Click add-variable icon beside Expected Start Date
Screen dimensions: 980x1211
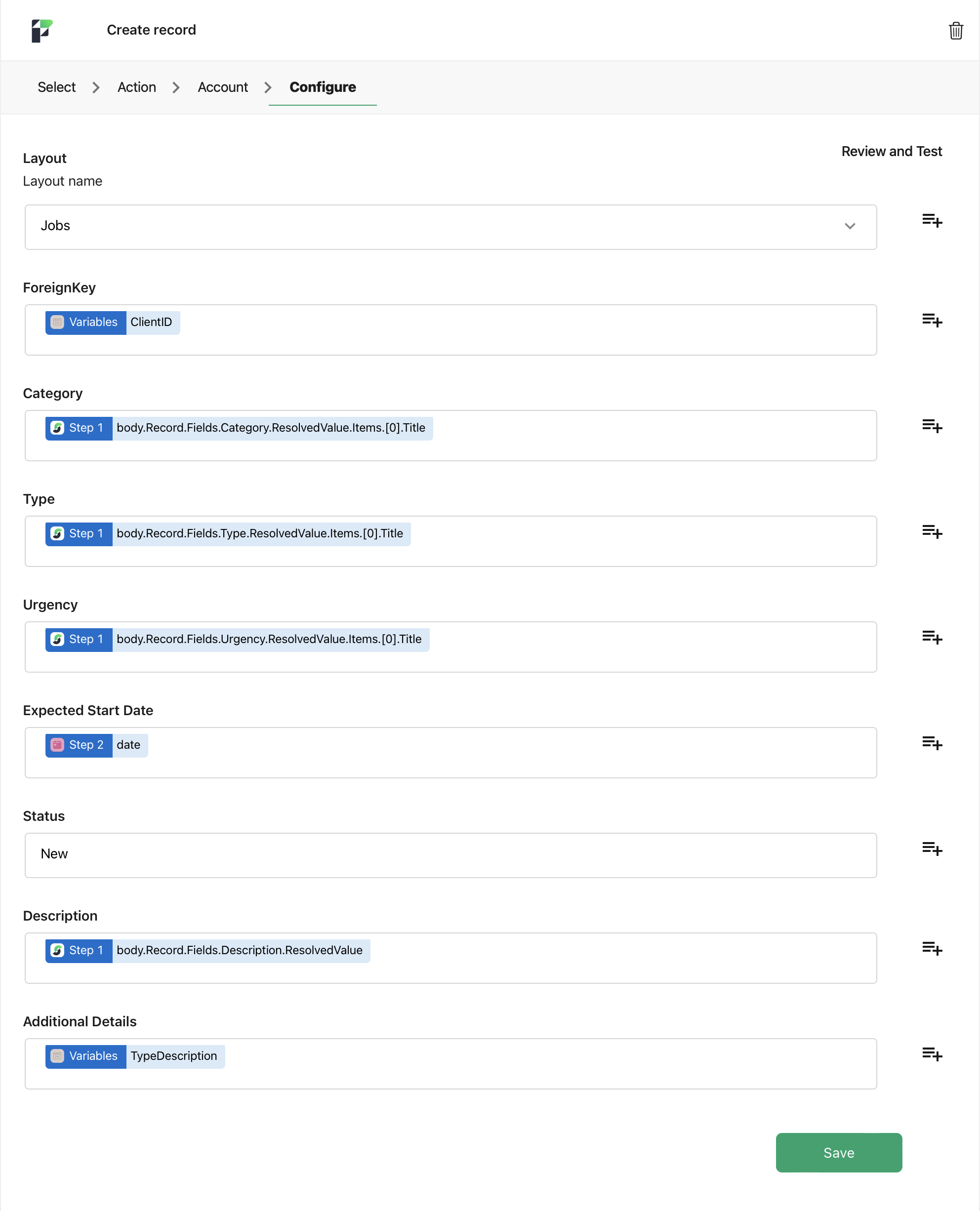click(932, 743)
